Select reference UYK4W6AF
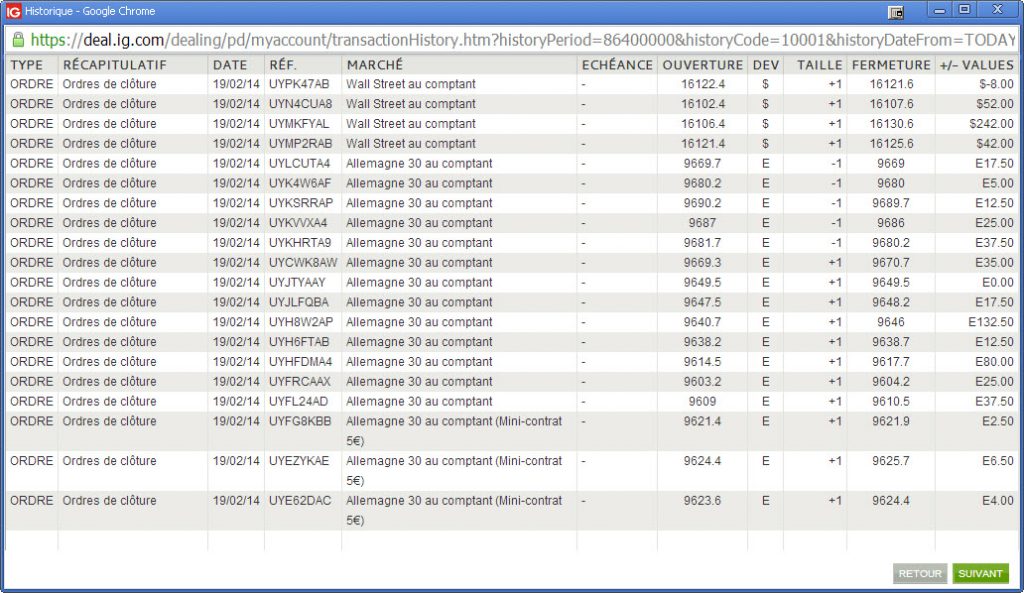This screenshot has height=593, width=1024. [300, 183]
